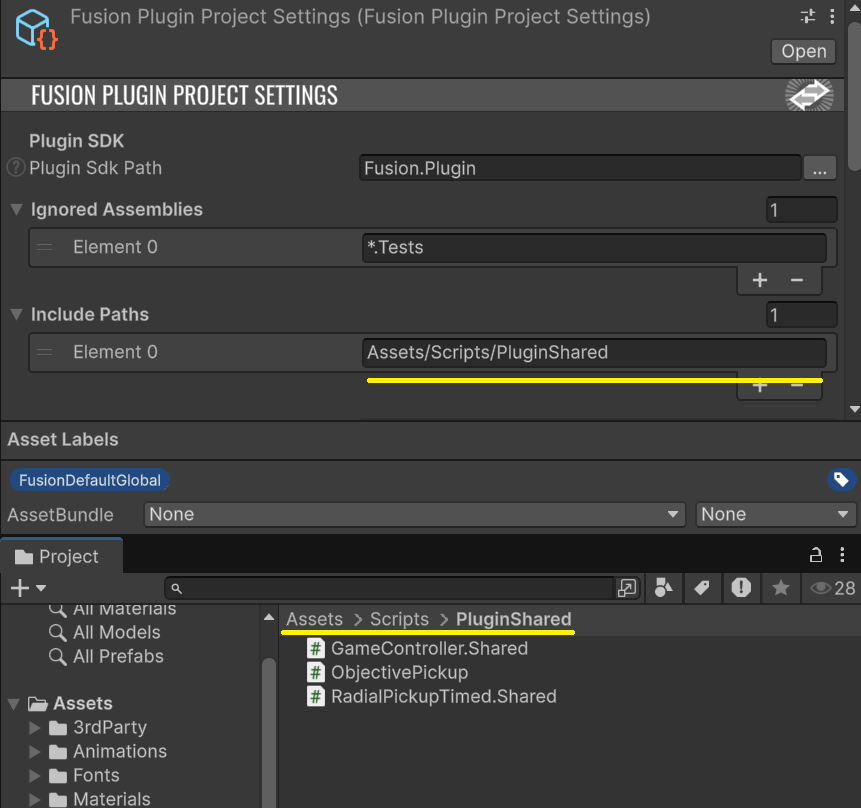Select the ObjectivePickup script
The width and height of the screenshot is (861, 808).
(388, 673)
